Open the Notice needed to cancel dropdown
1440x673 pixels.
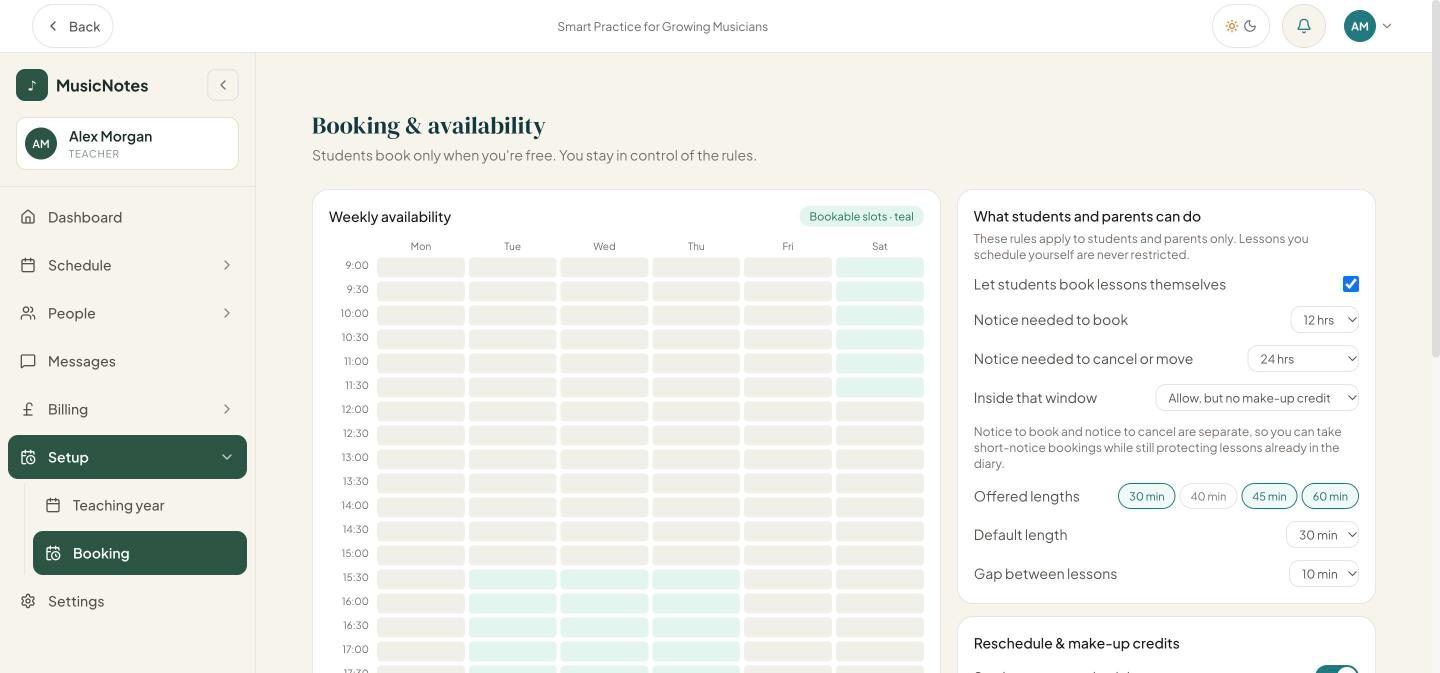[x=1303, y=359]
